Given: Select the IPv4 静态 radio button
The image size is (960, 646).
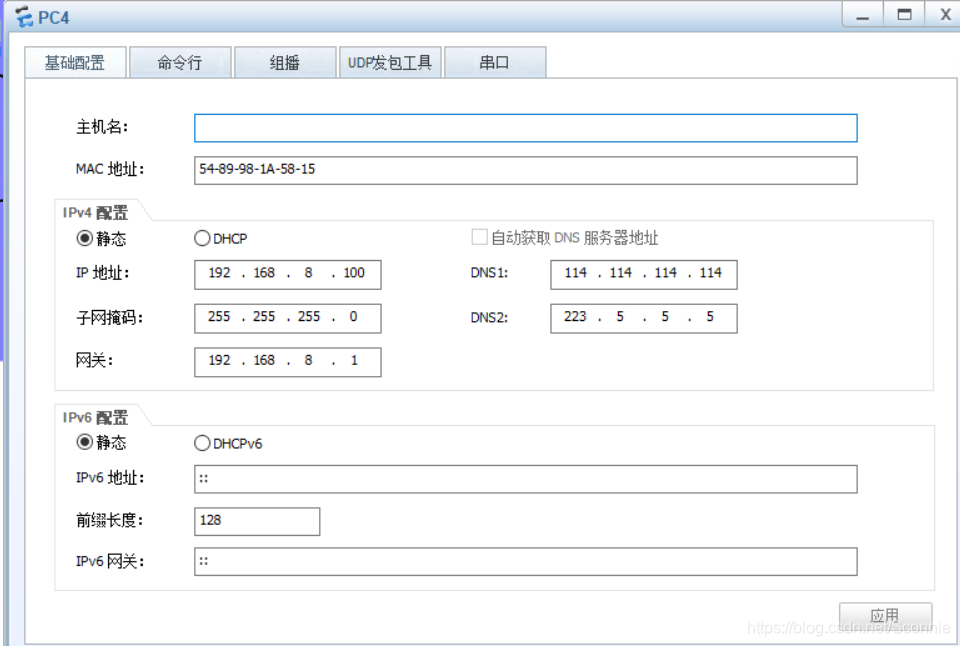Looking at the screenshot, I should click(x=84, y=238).
